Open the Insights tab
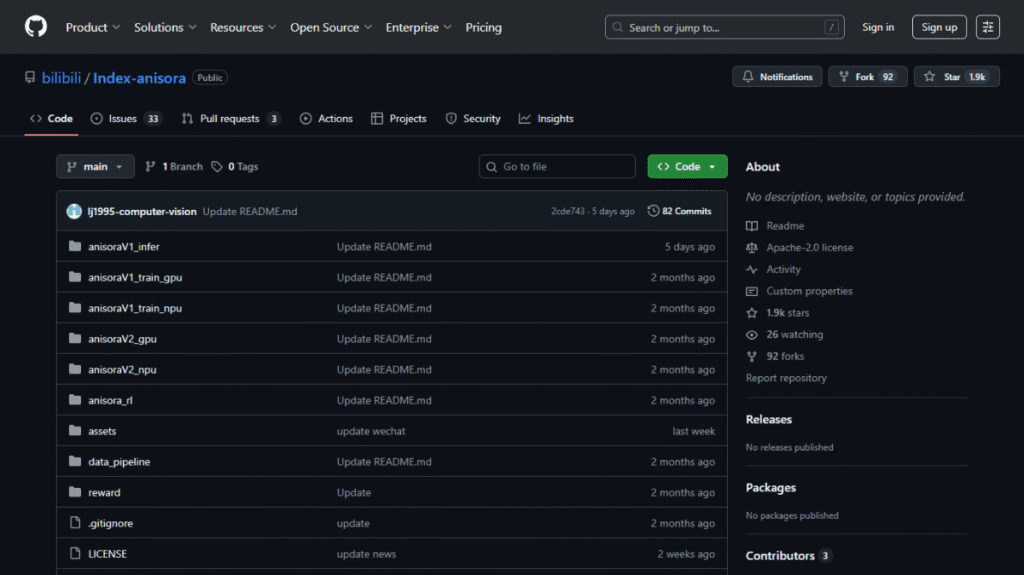 [546, 118]
